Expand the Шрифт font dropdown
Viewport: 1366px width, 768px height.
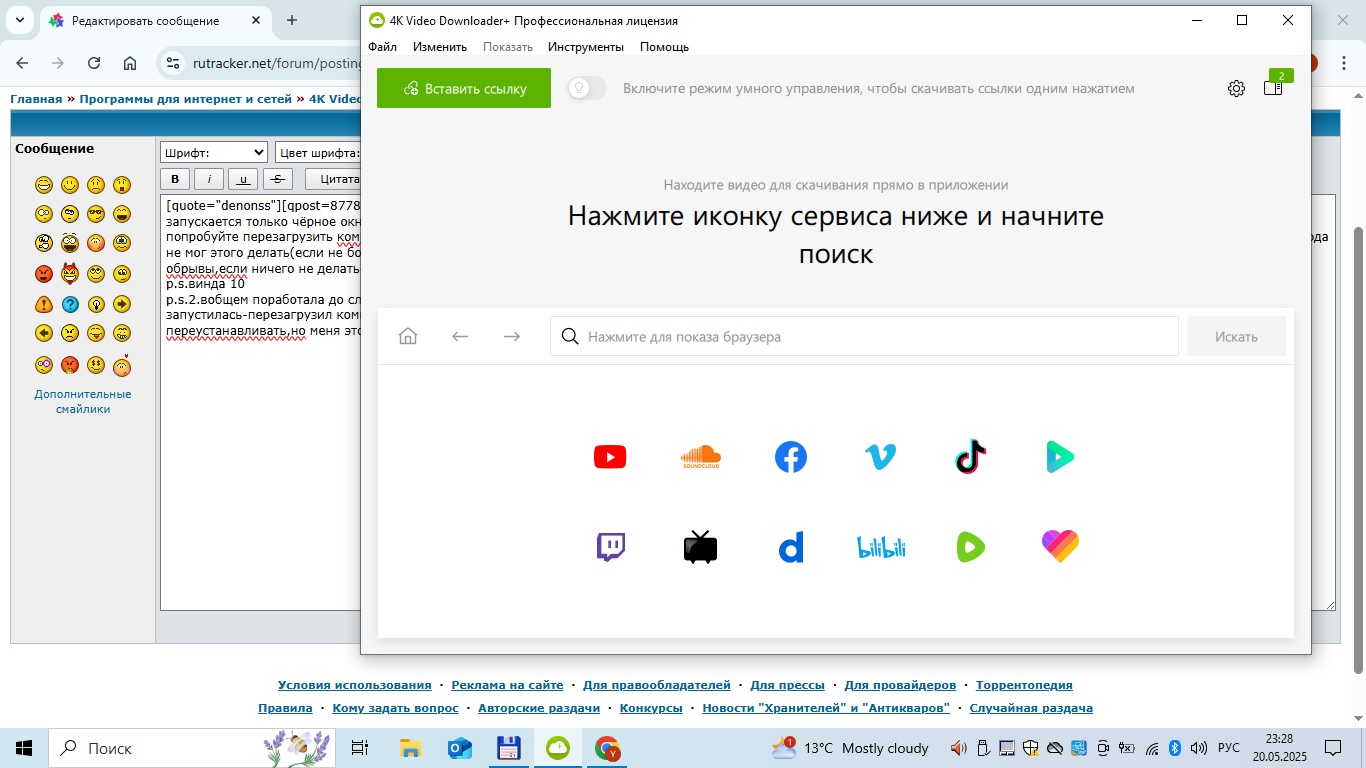[x=214, y=152]
